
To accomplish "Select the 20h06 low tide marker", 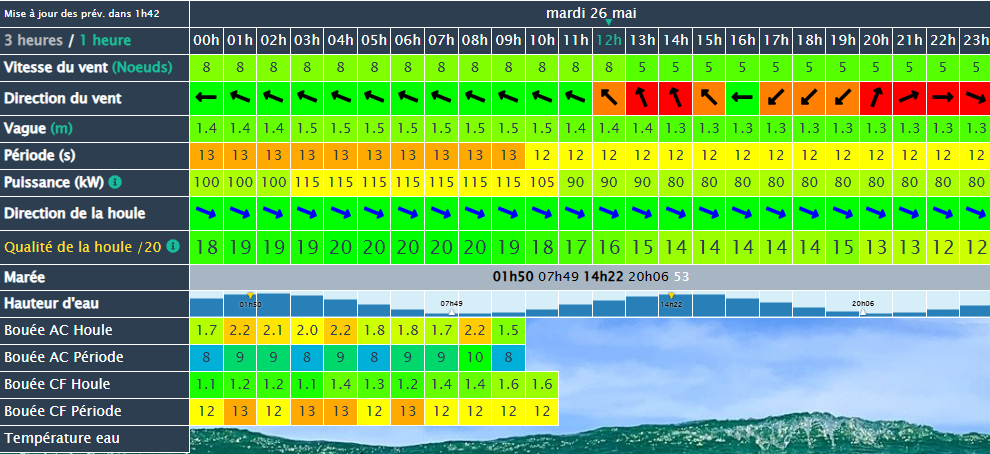I will [863, 312].
